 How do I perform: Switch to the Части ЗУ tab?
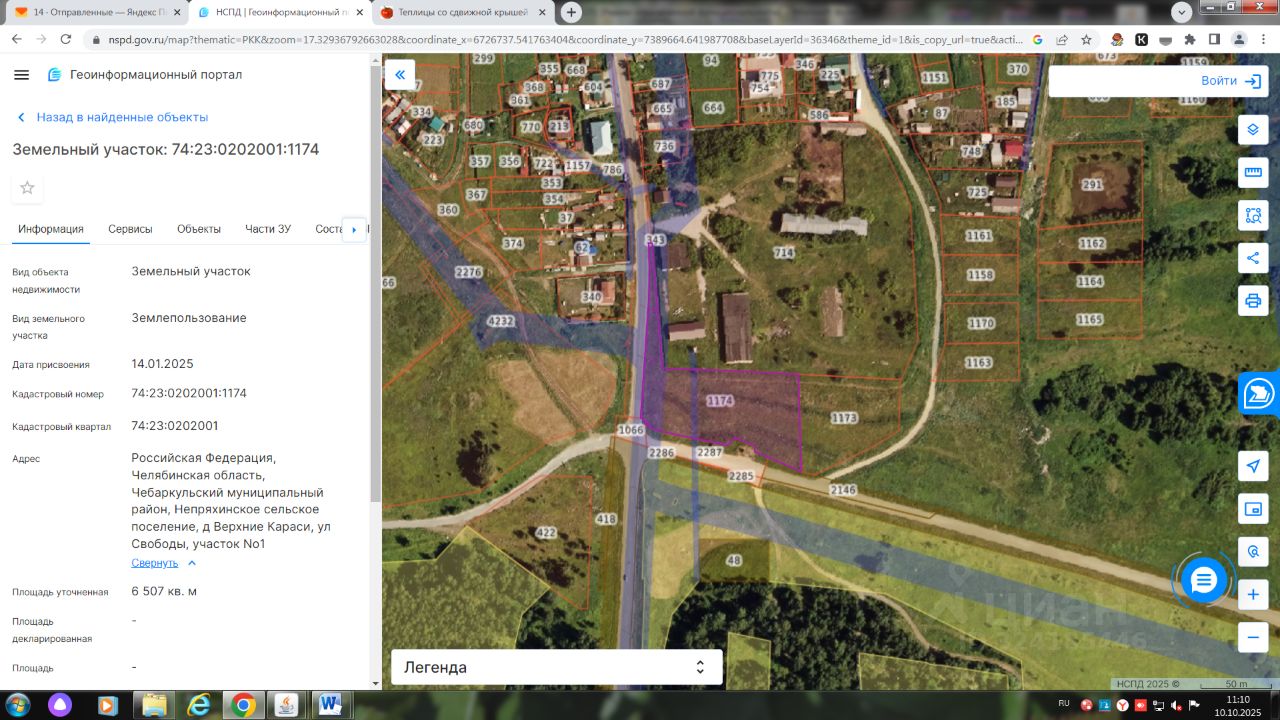(268, 229)
